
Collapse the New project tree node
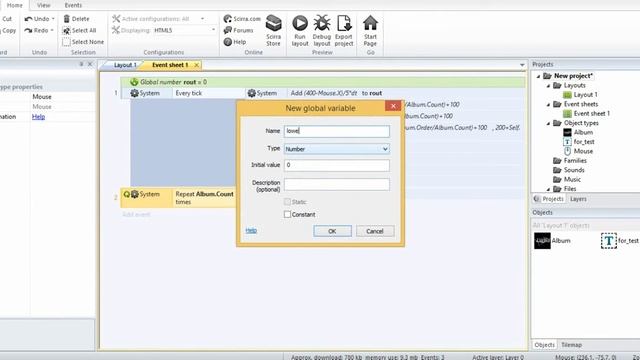(x=538, y=76)
